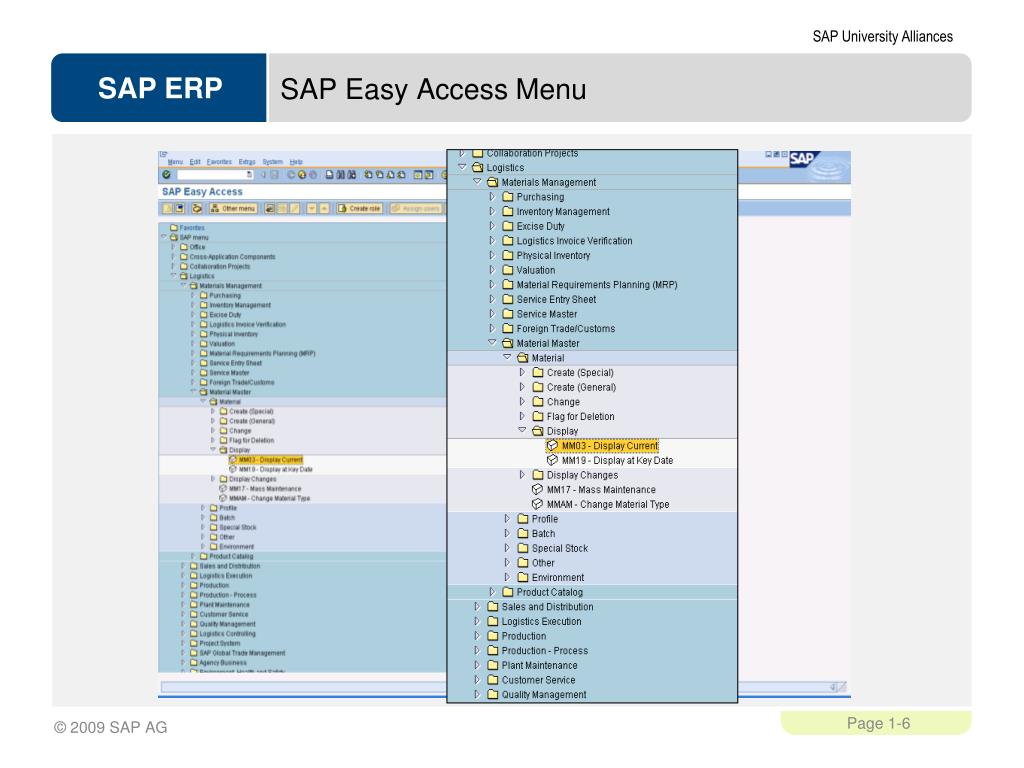The height and width of the screenshot is (768, 1024).
Task: Click 'Material Requirements Planning (MRP)' in magnified tree
Action: pos(597,285)
